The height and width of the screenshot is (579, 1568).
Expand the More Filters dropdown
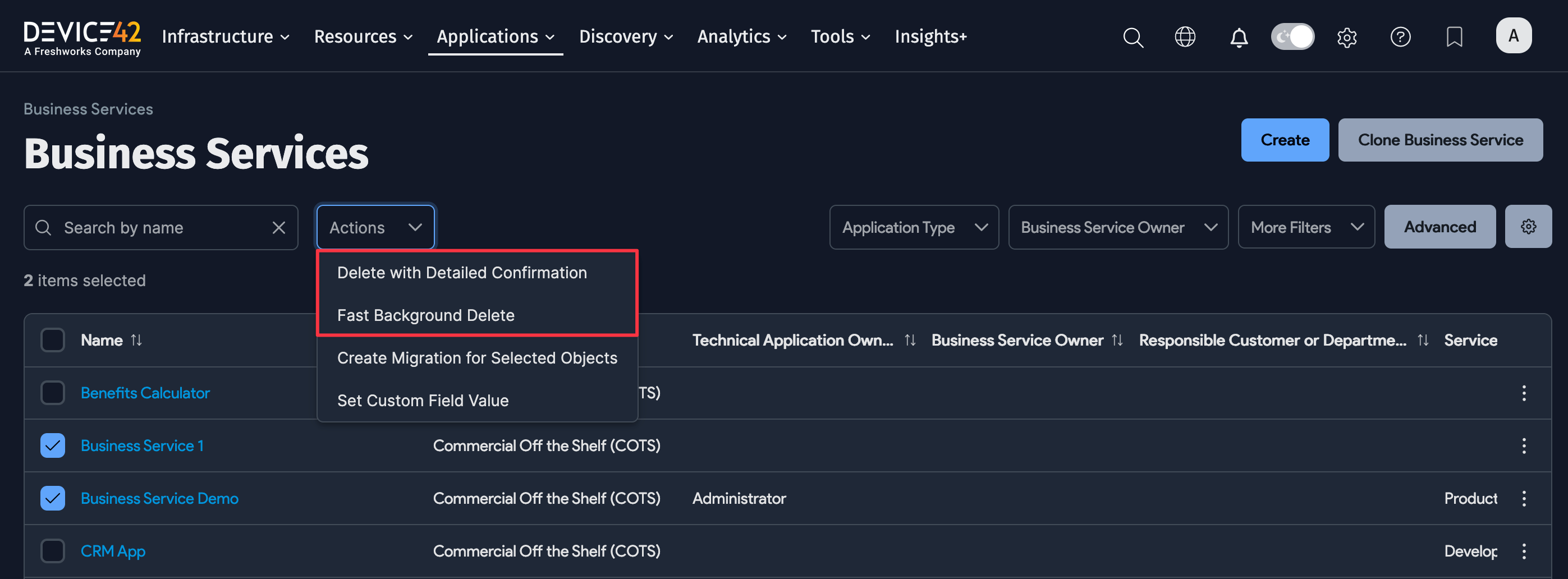tap(1306, 227)
